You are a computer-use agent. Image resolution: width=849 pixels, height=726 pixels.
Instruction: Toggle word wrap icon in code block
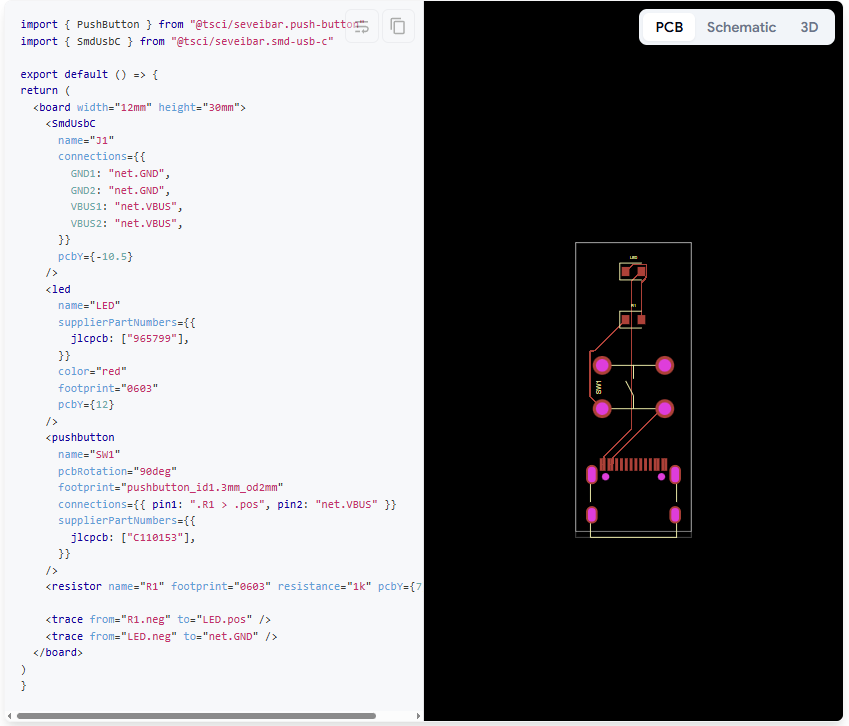point(362,26)
